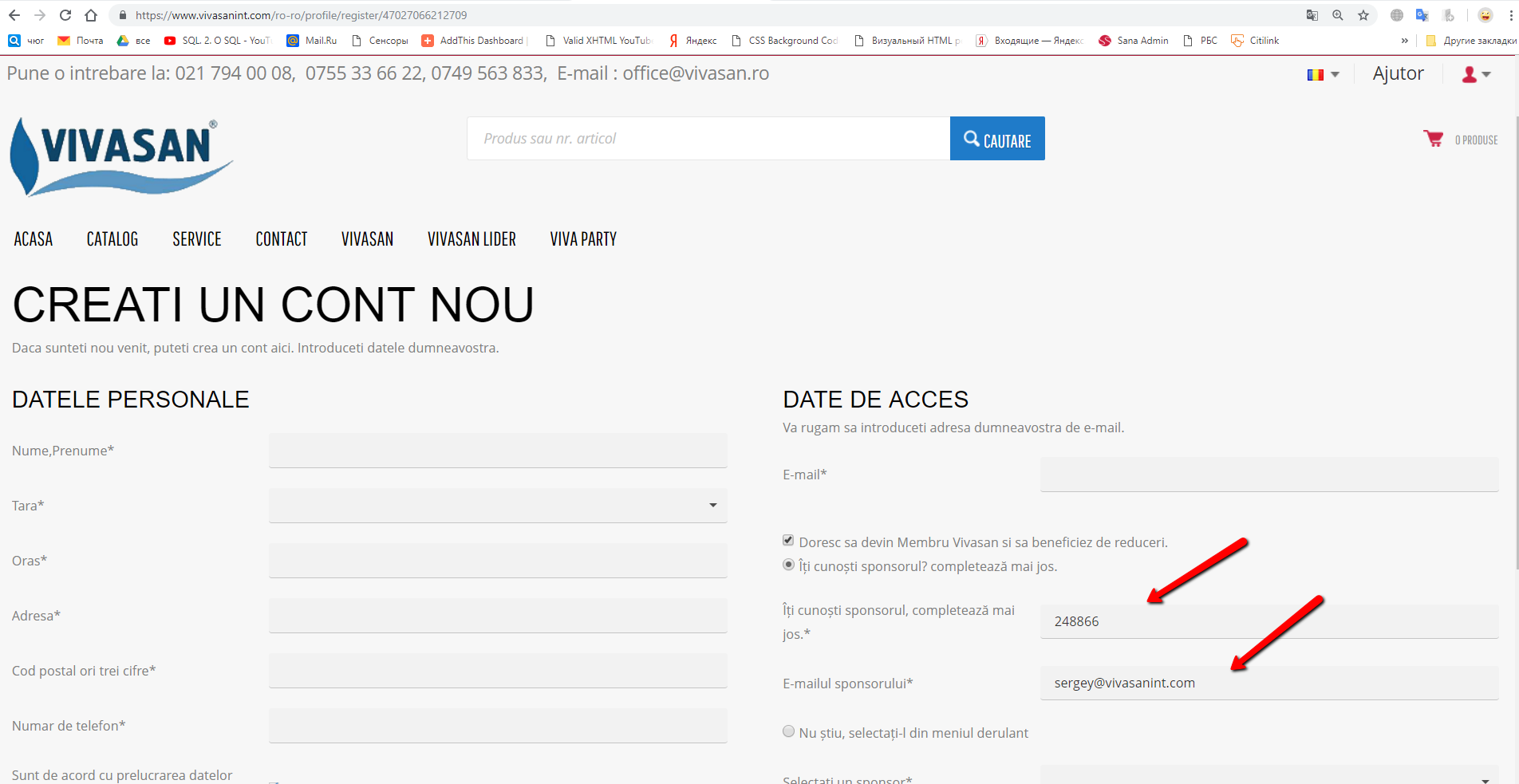Go to ACASA in the menu
Viewport: 1519px width, 784px height.
(34, 239)
